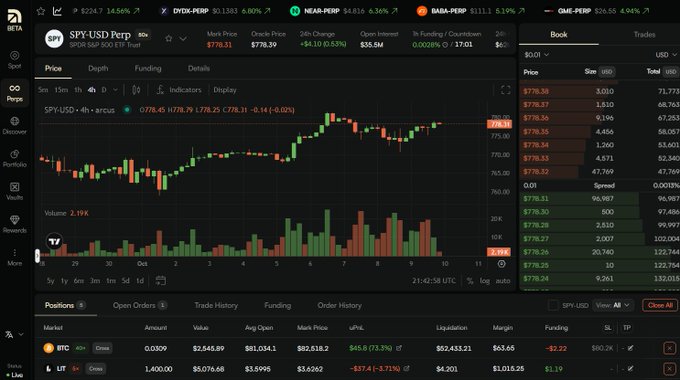
Task: Open the USD denomination dropdown in book
Action: 666,55
